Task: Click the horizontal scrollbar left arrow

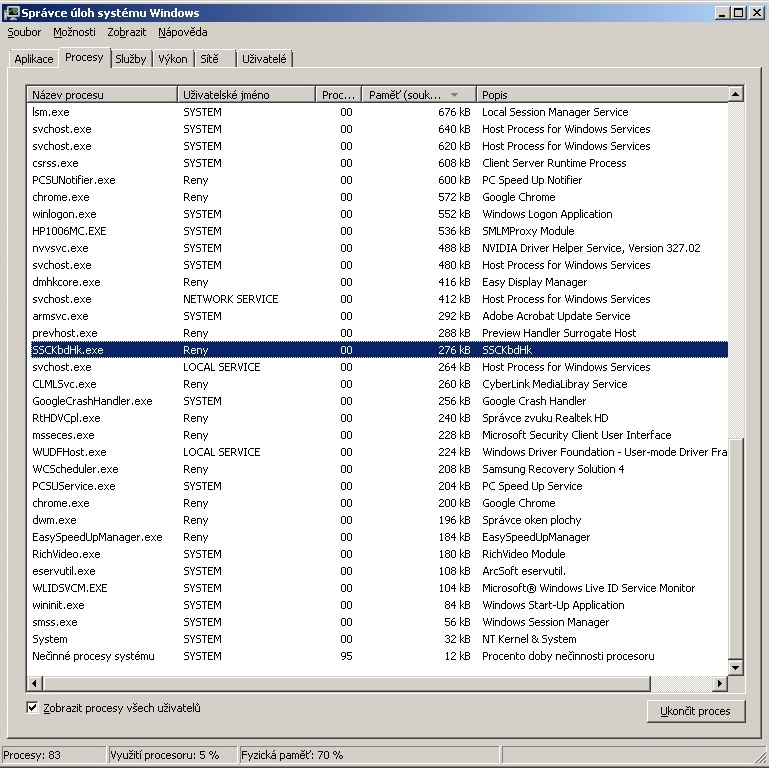Action: point(34,684)
